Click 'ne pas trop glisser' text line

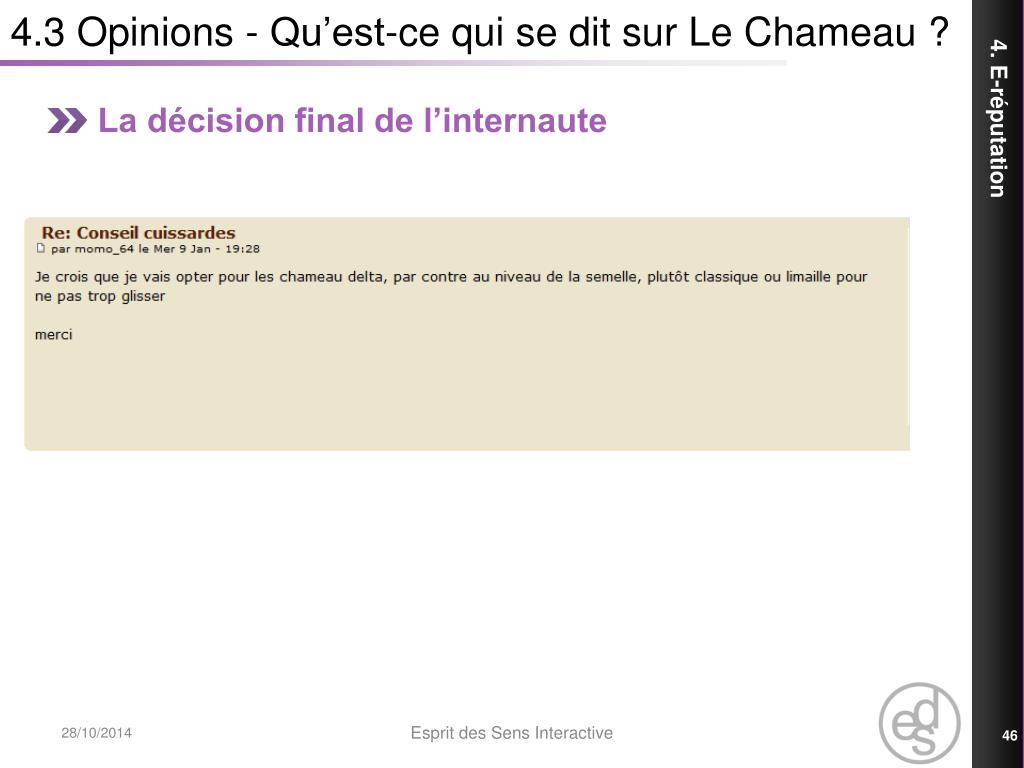point(100,296)
